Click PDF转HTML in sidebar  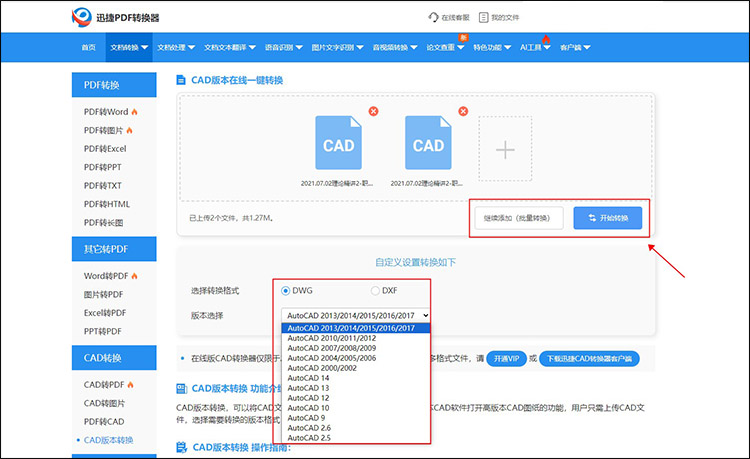[107, 204]
